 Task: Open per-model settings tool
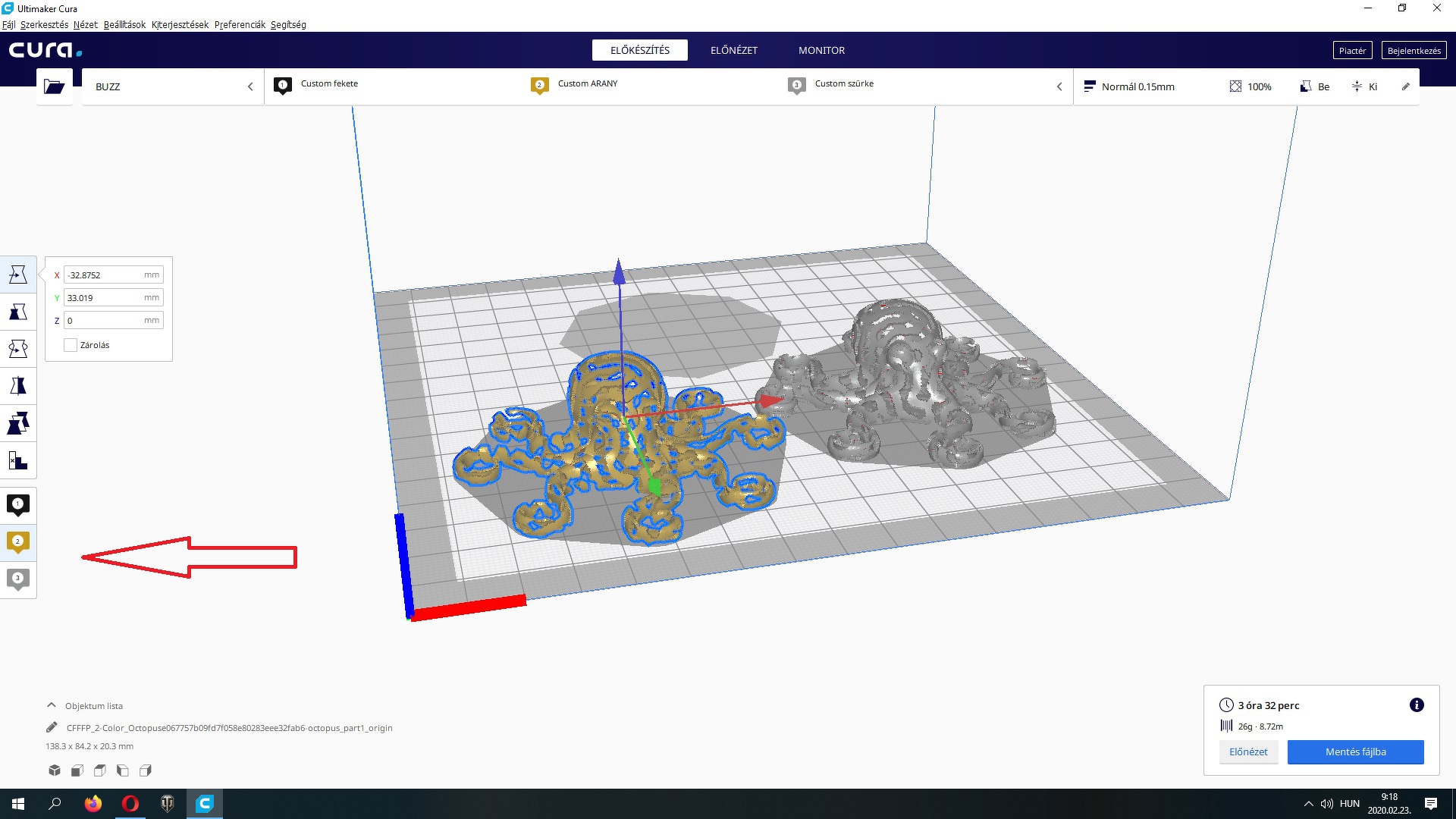click(18, 423)
